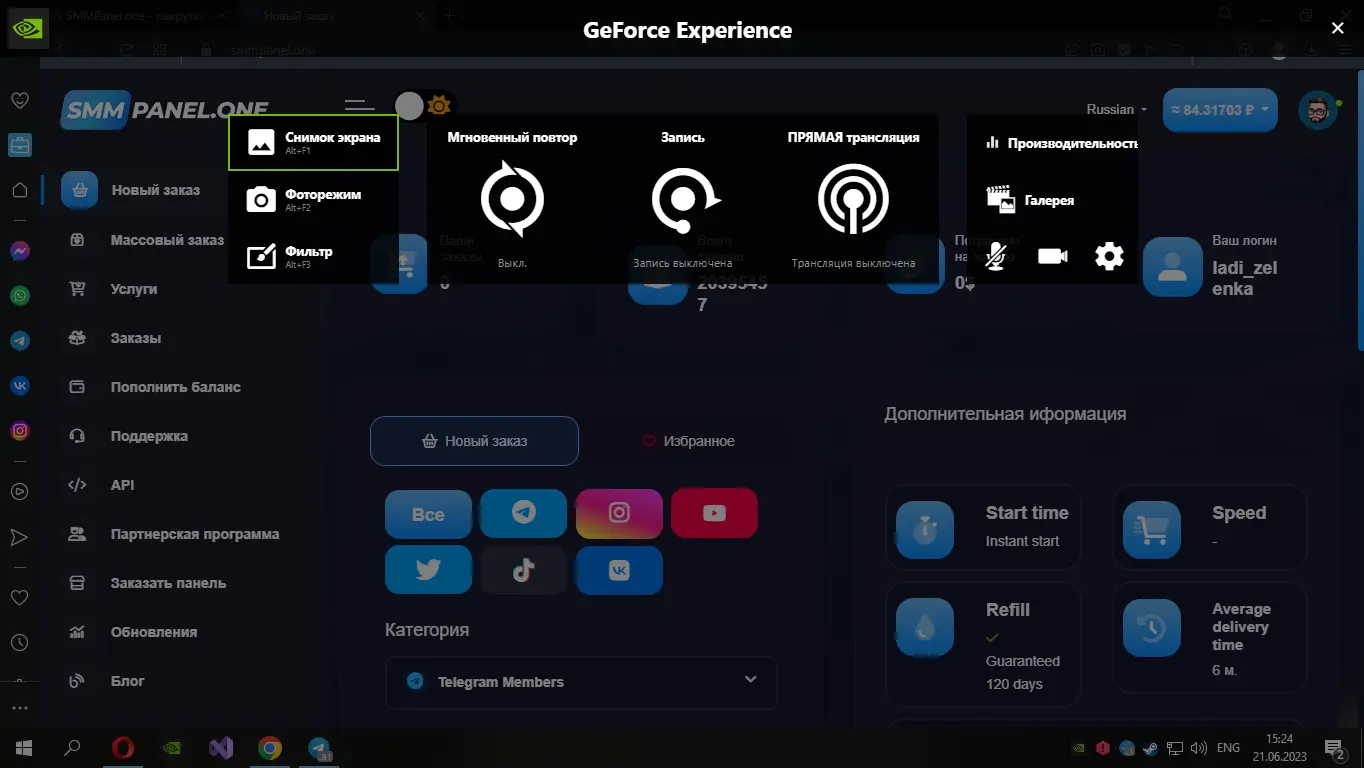1364x768 pixels.
Task: Click the Speed cart icon
Action: [1152, 529]
